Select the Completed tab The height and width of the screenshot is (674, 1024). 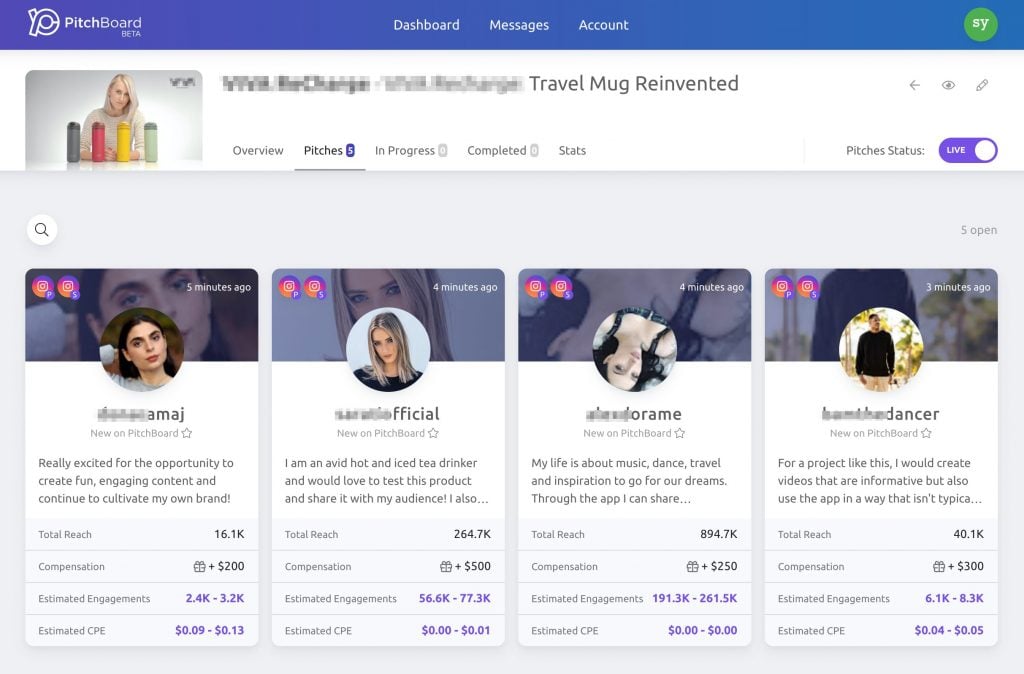[x=502, y=150]
